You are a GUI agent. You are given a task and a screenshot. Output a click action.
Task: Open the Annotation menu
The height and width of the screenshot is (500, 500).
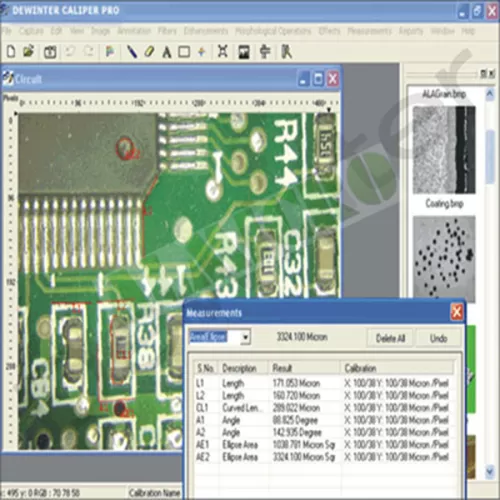pos(134,31)
